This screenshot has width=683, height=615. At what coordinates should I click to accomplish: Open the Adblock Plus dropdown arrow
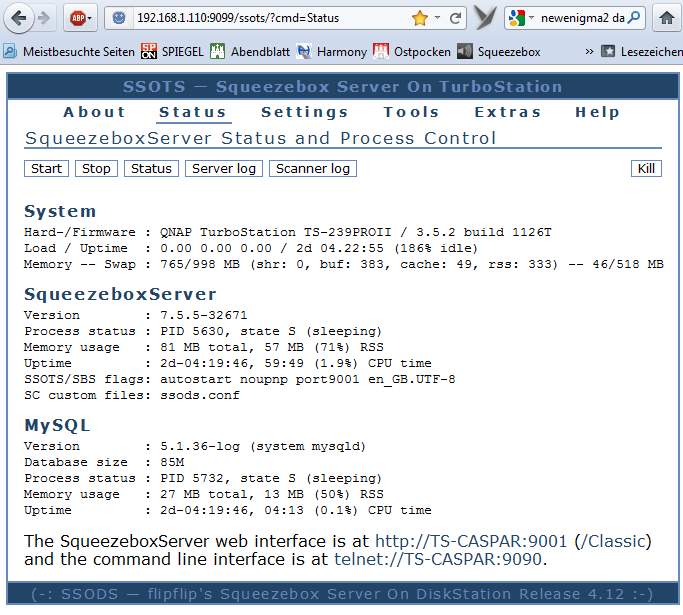[90, 18]
